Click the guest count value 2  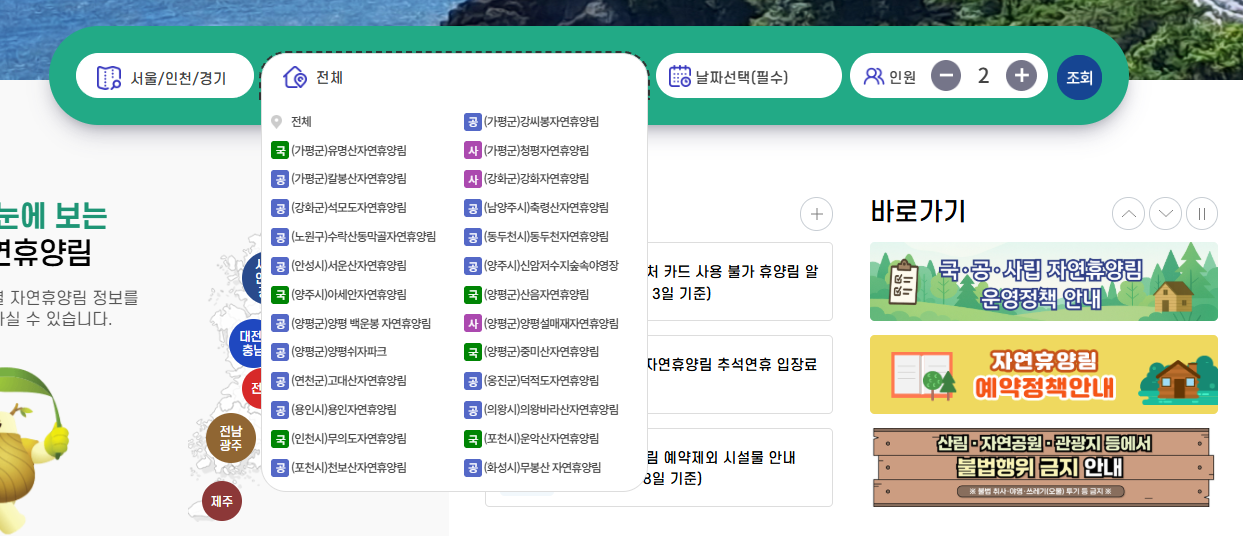(983, 76)
